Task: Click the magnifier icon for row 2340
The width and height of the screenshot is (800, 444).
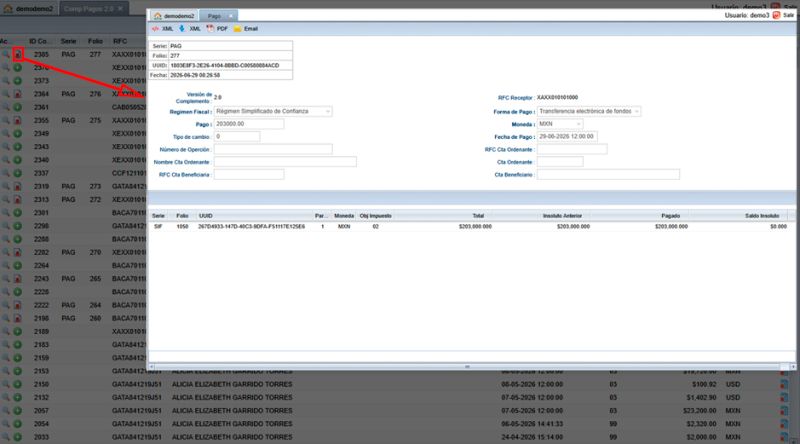Action: 6,160
